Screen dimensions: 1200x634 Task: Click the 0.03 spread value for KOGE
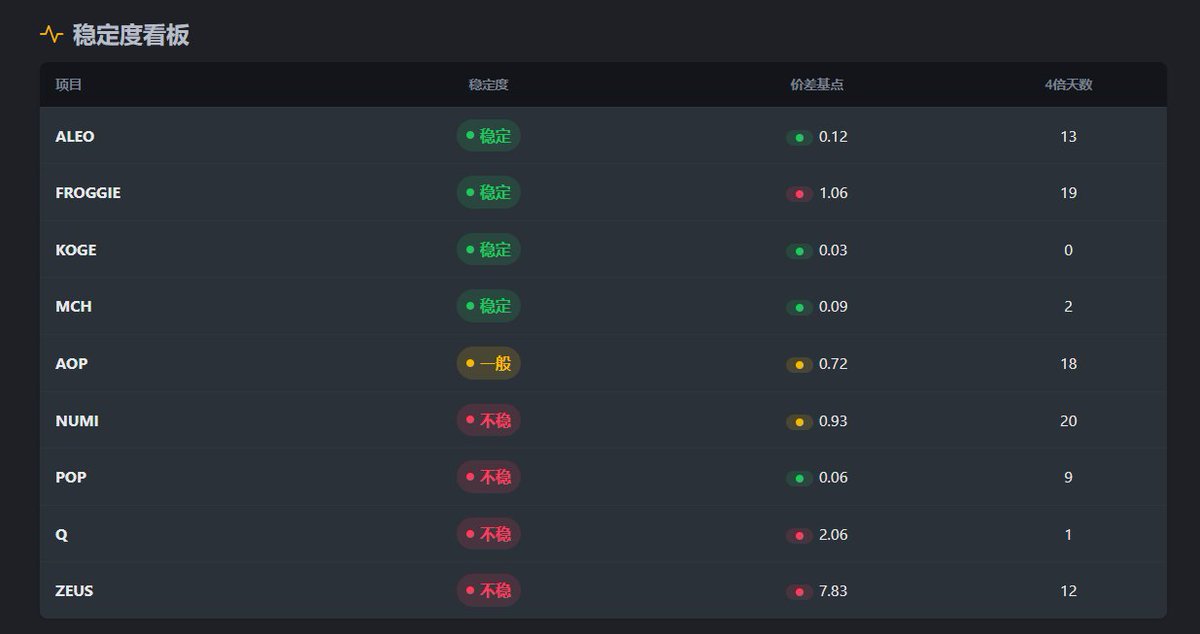point(833,250)
